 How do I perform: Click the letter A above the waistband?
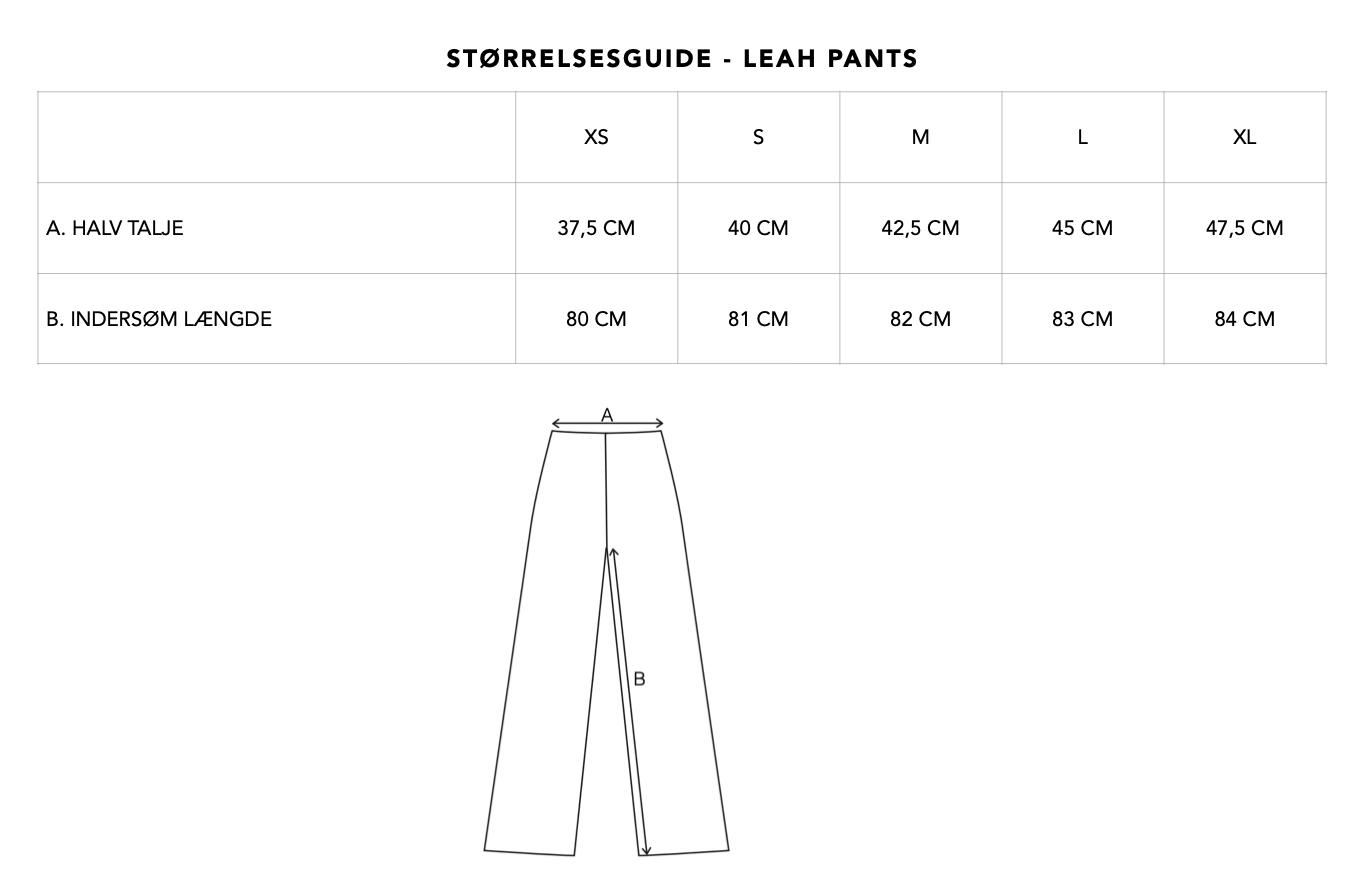[x=607, y=415]
